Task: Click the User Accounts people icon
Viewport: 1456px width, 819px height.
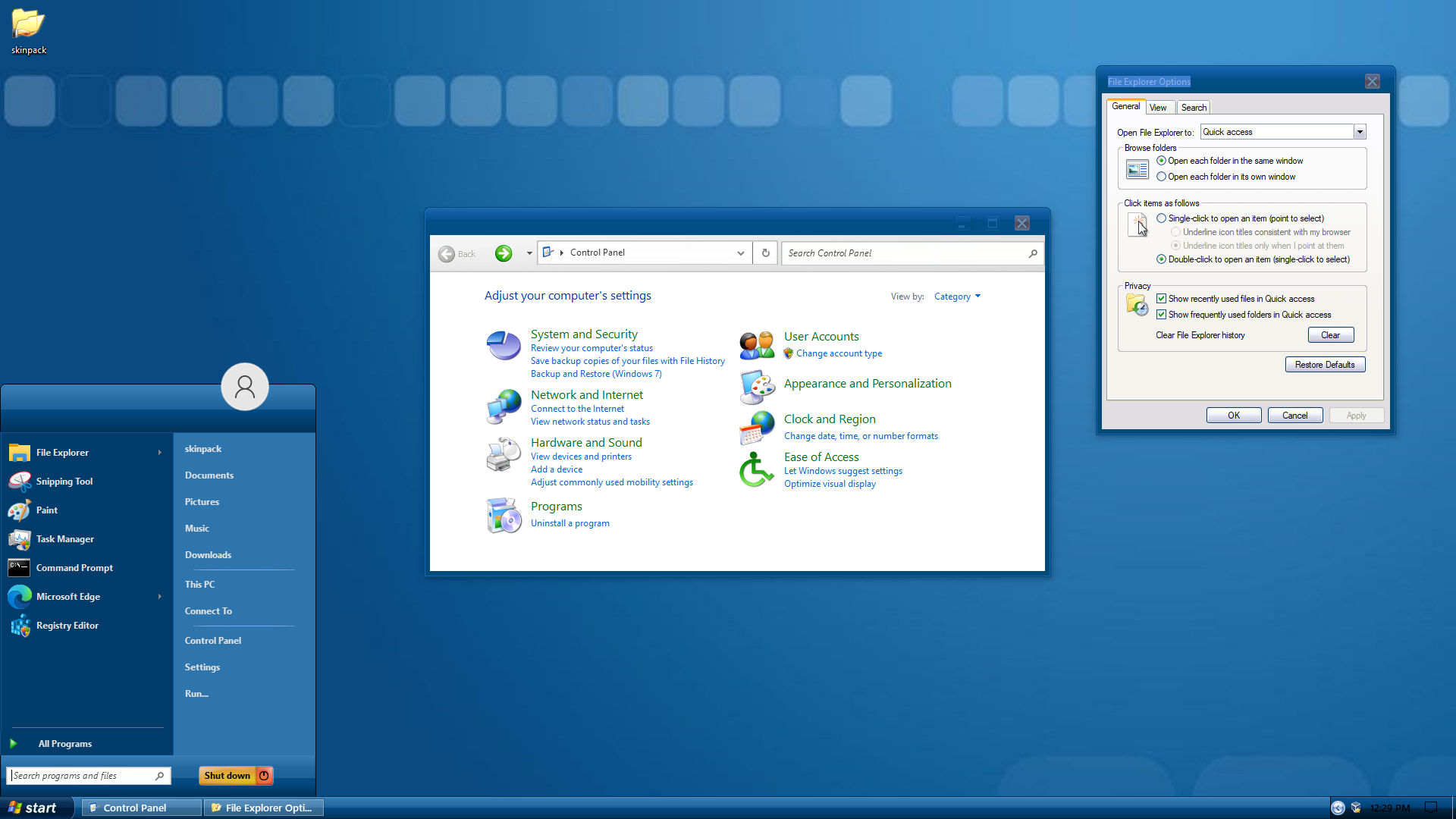Action: pyautogui.click(x=756, y=345)
